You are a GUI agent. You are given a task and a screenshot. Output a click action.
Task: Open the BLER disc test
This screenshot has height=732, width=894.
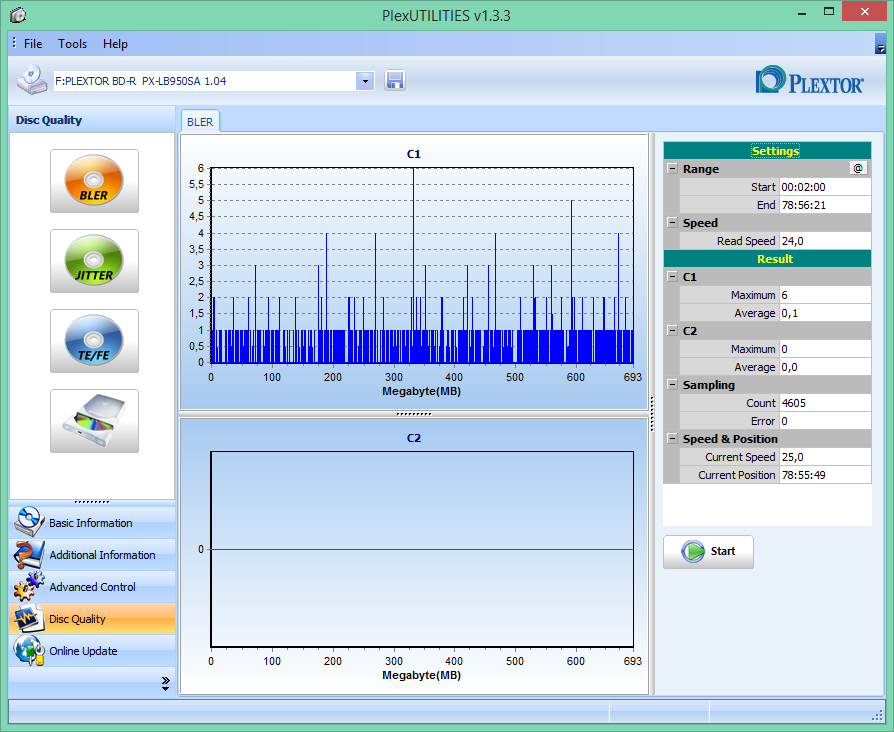(x=94, y=181)
